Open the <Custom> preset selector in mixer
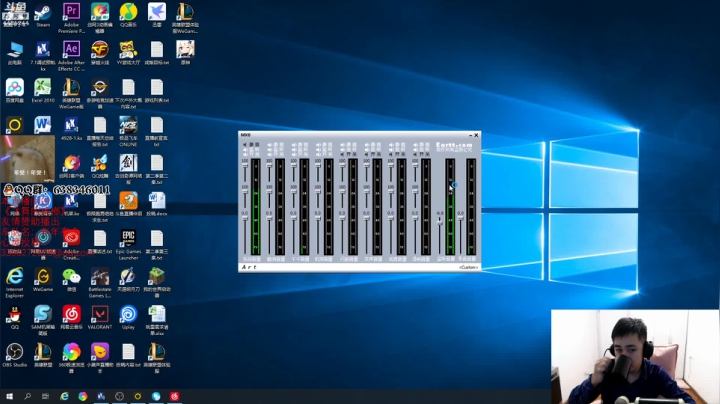The height and width of the screenshot is (404, 720). point(468,267)
